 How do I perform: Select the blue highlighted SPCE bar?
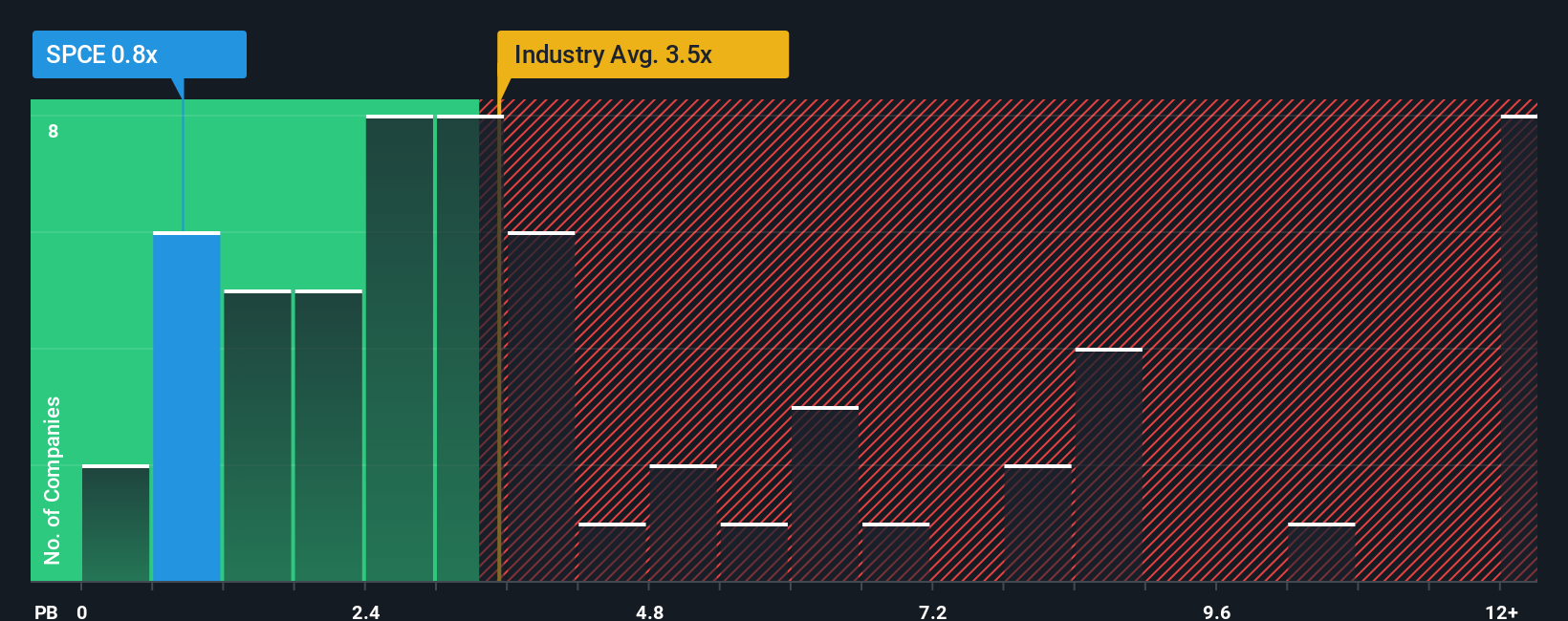pos(186,406)
